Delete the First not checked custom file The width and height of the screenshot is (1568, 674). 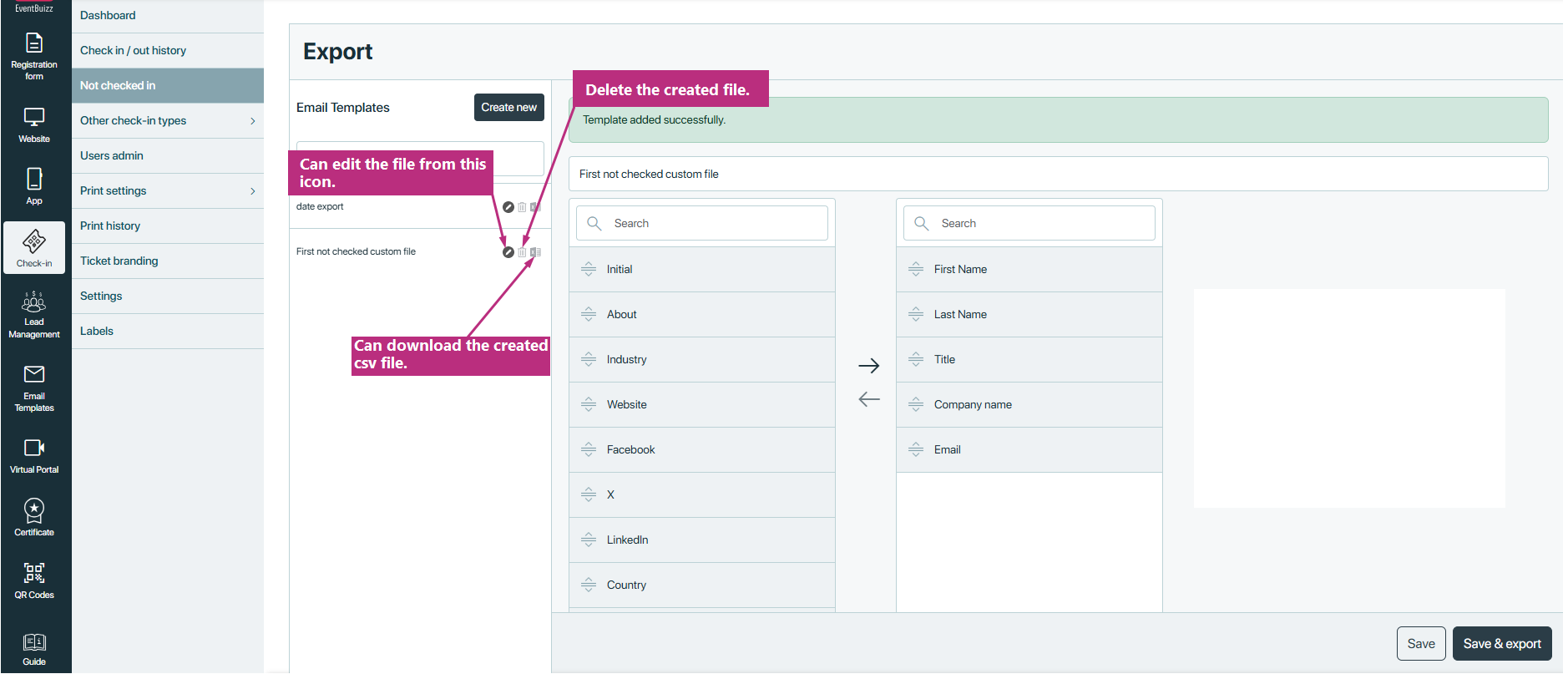click(x=522, y=252)
